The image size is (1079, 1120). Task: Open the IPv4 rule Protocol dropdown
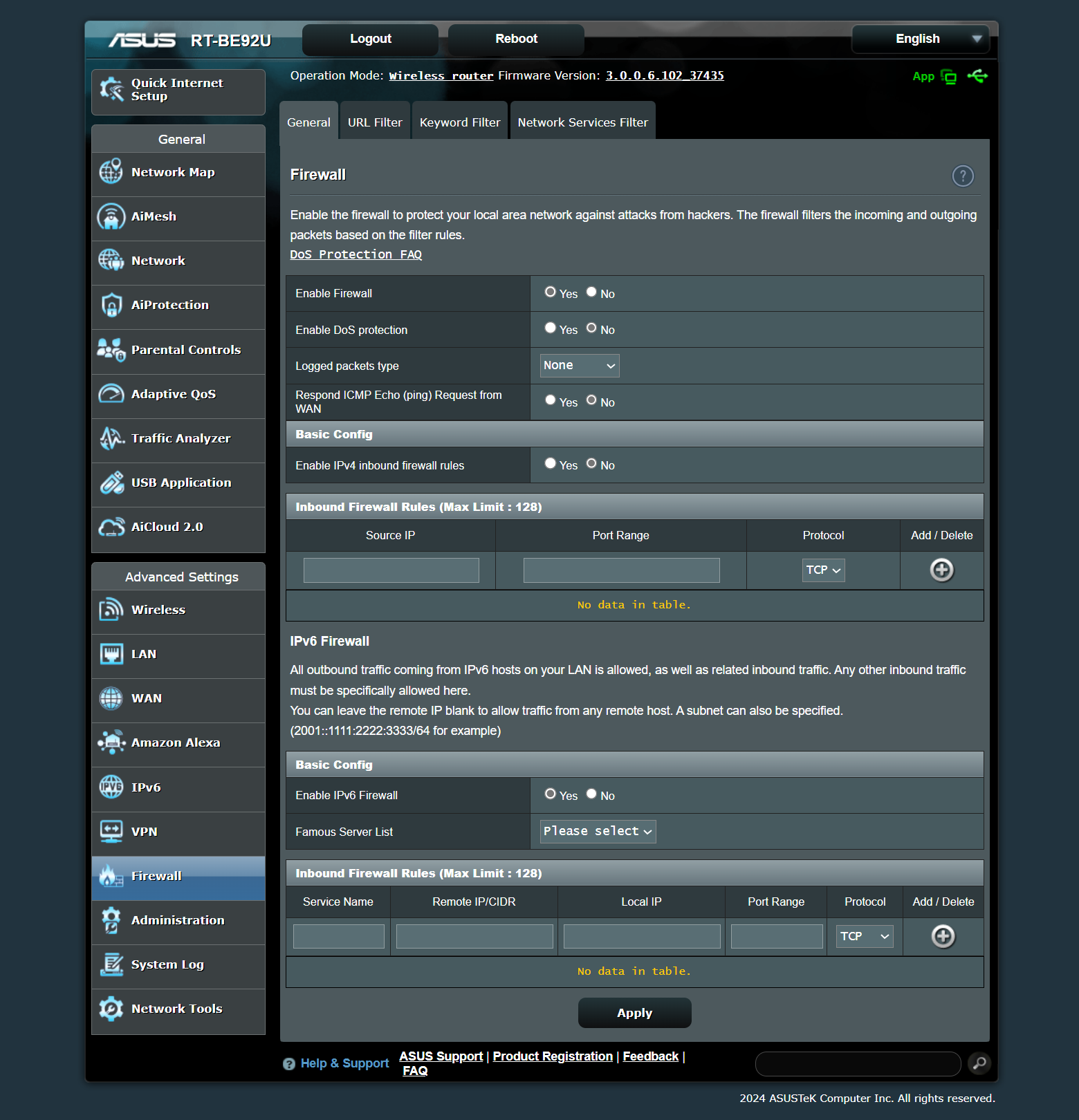(x=824, y=570)
